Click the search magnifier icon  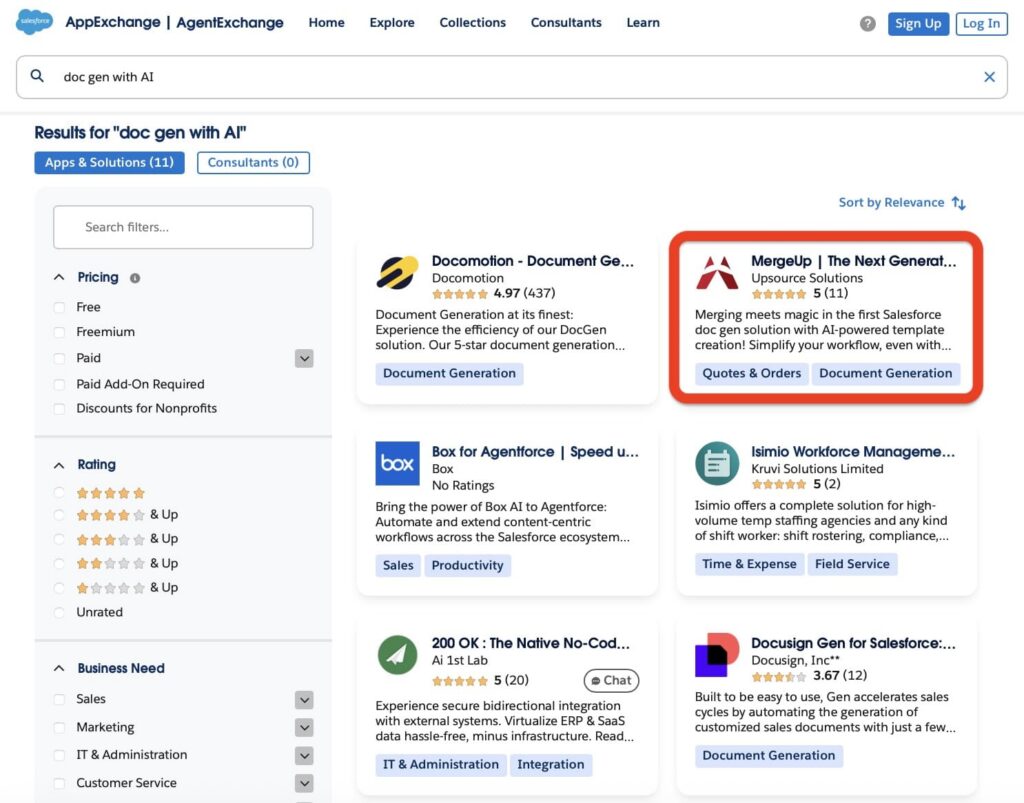(37, 76)
